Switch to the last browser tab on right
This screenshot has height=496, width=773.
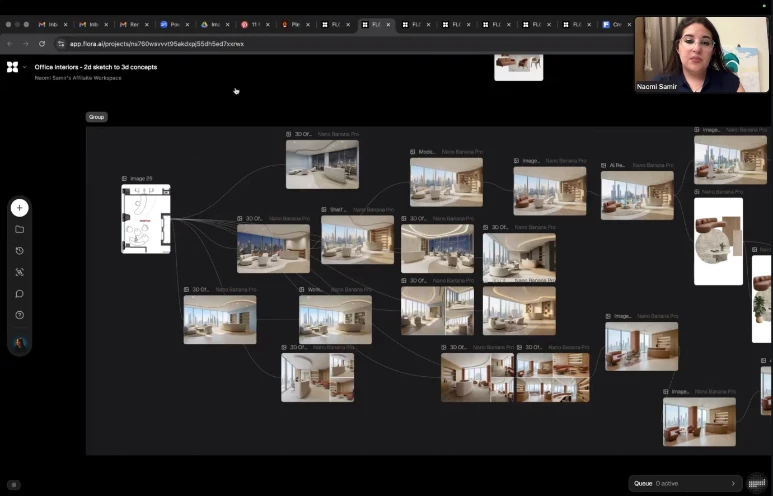[x=612, y=24]
